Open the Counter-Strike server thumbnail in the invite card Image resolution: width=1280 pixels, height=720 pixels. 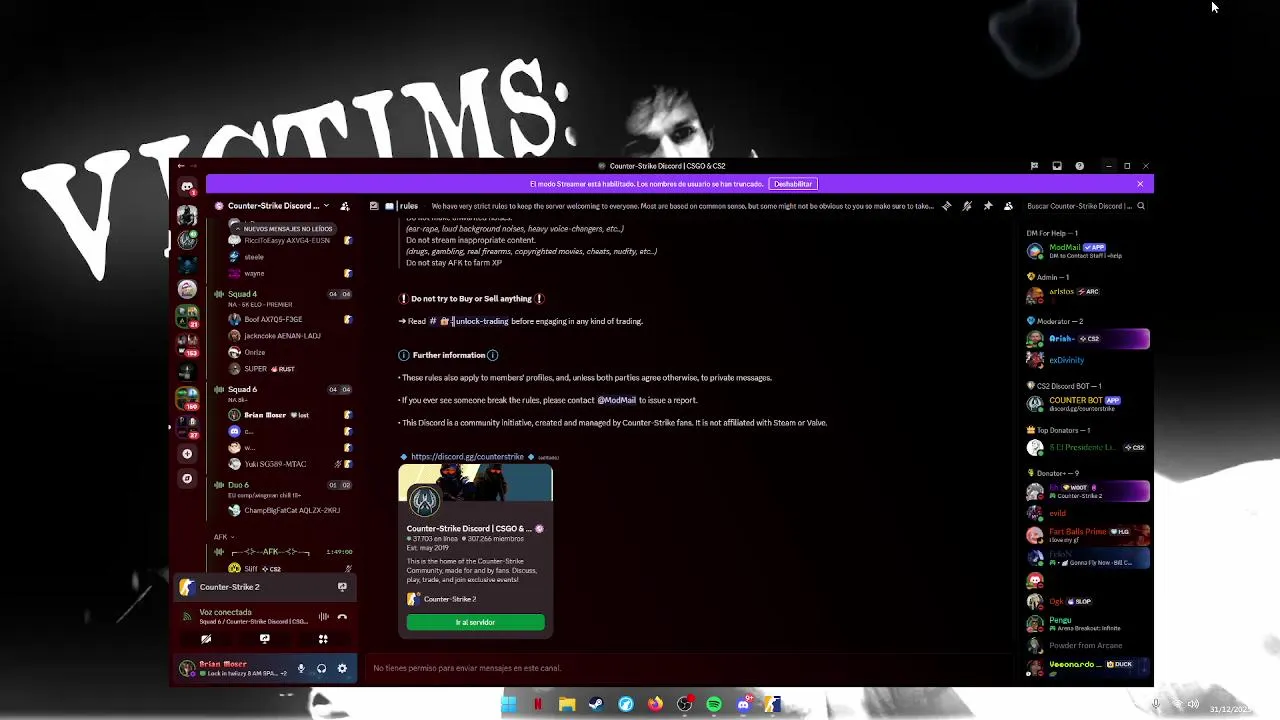(x=424, y=500)
